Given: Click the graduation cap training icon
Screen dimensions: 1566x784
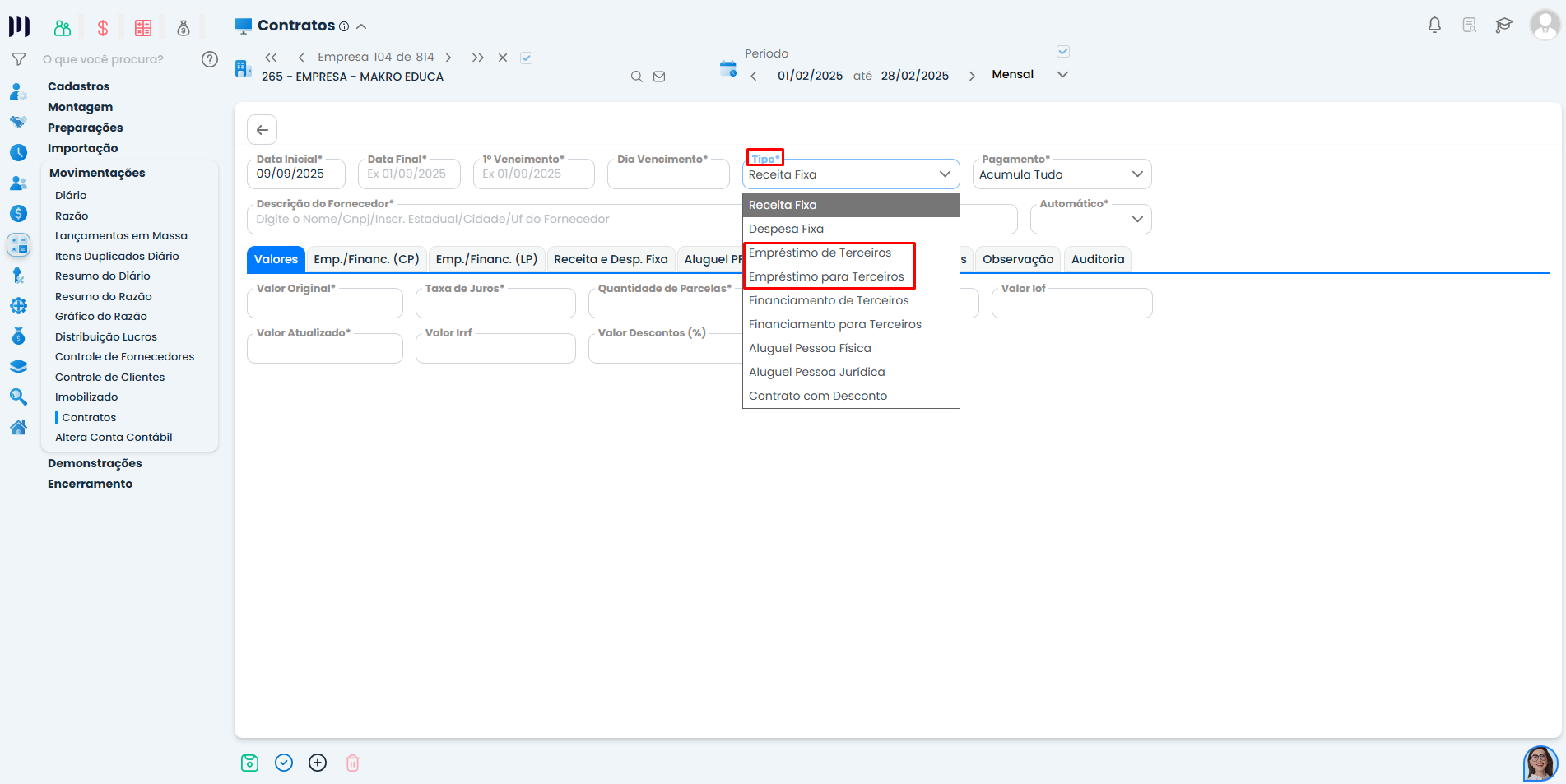Looking at the screenshot, I should pos(1503,26).
